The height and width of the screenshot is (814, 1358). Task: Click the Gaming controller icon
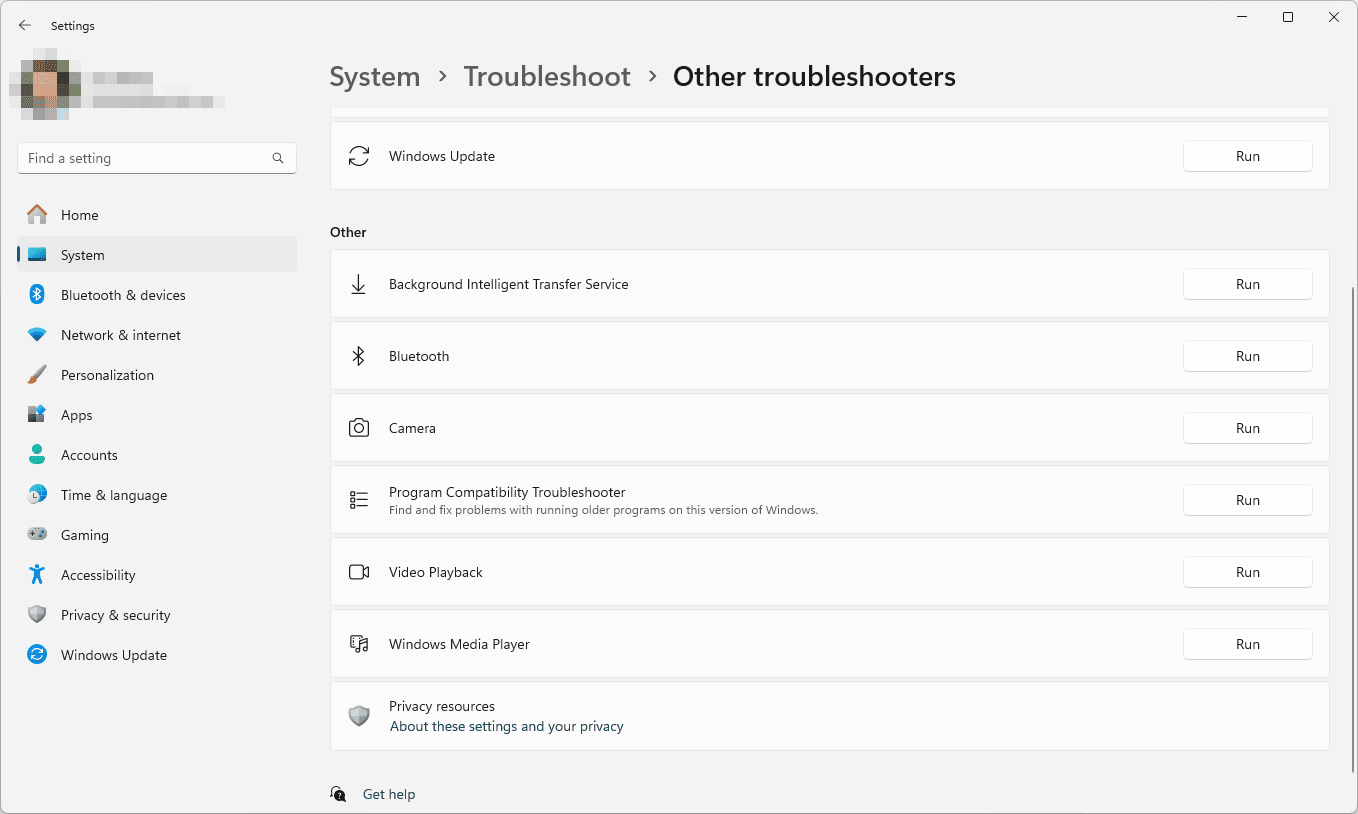click(x=37, y=535)
